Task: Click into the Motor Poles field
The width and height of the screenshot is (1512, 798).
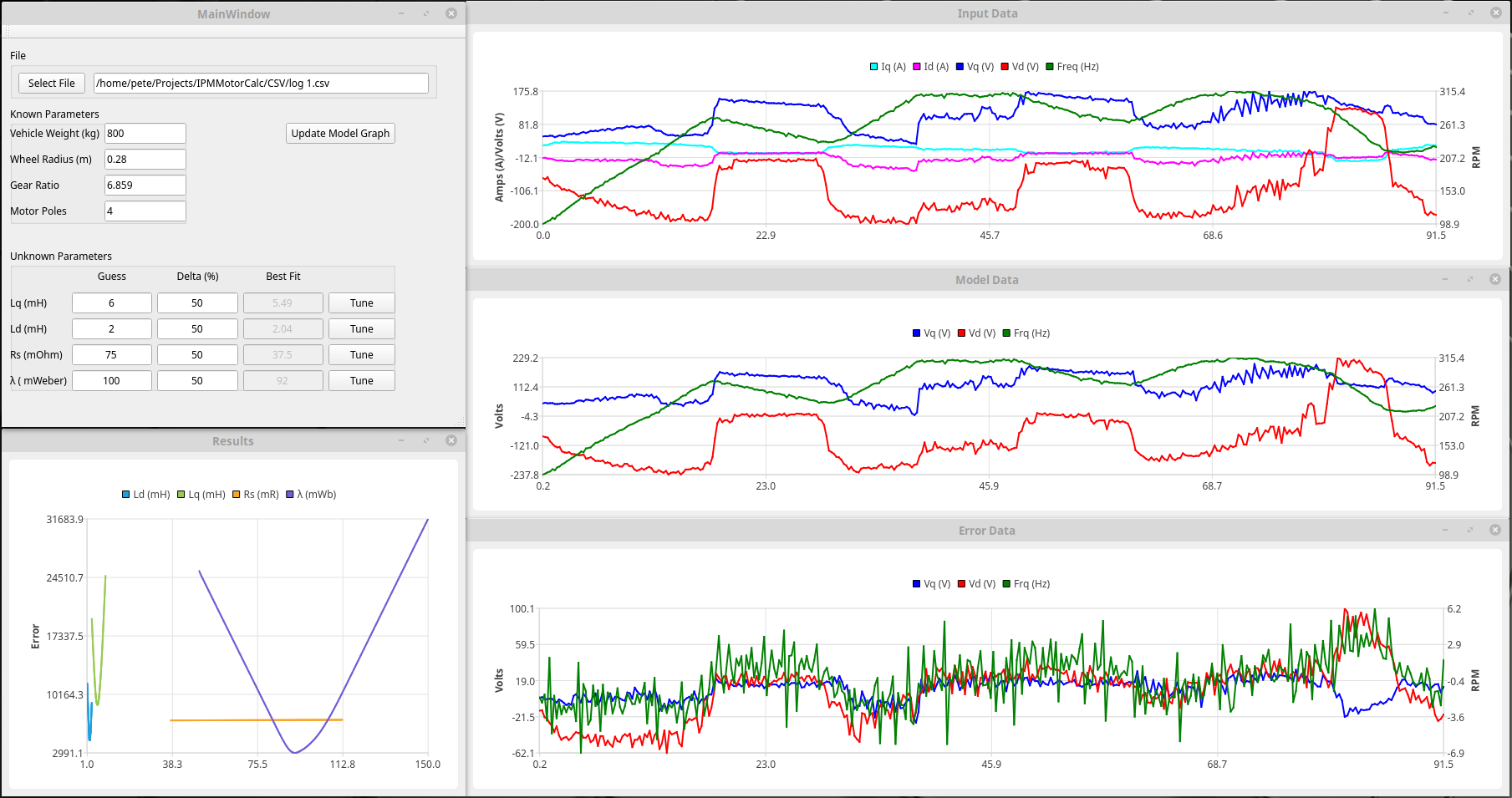Action: pyautogui.click(x=145, y=211)
